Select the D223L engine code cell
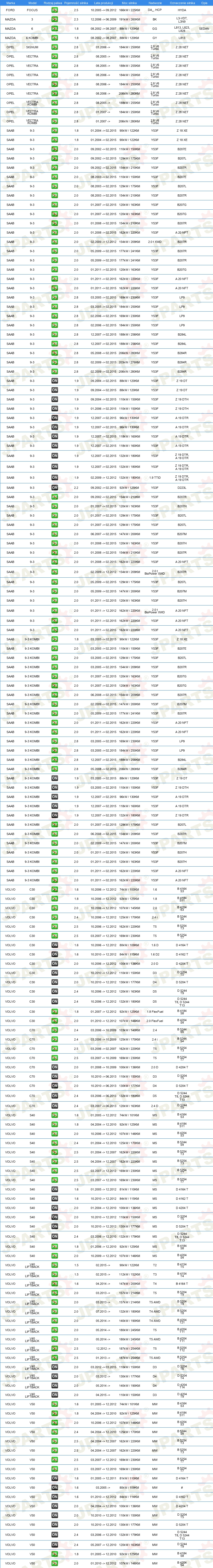This screenshot has width=213, height=1568. [182, 488]
